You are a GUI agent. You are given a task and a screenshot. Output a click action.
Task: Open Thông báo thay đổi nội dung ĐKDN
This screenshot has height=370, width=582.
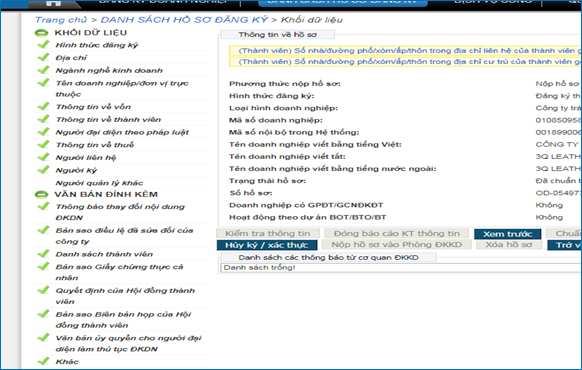point(120,212)
